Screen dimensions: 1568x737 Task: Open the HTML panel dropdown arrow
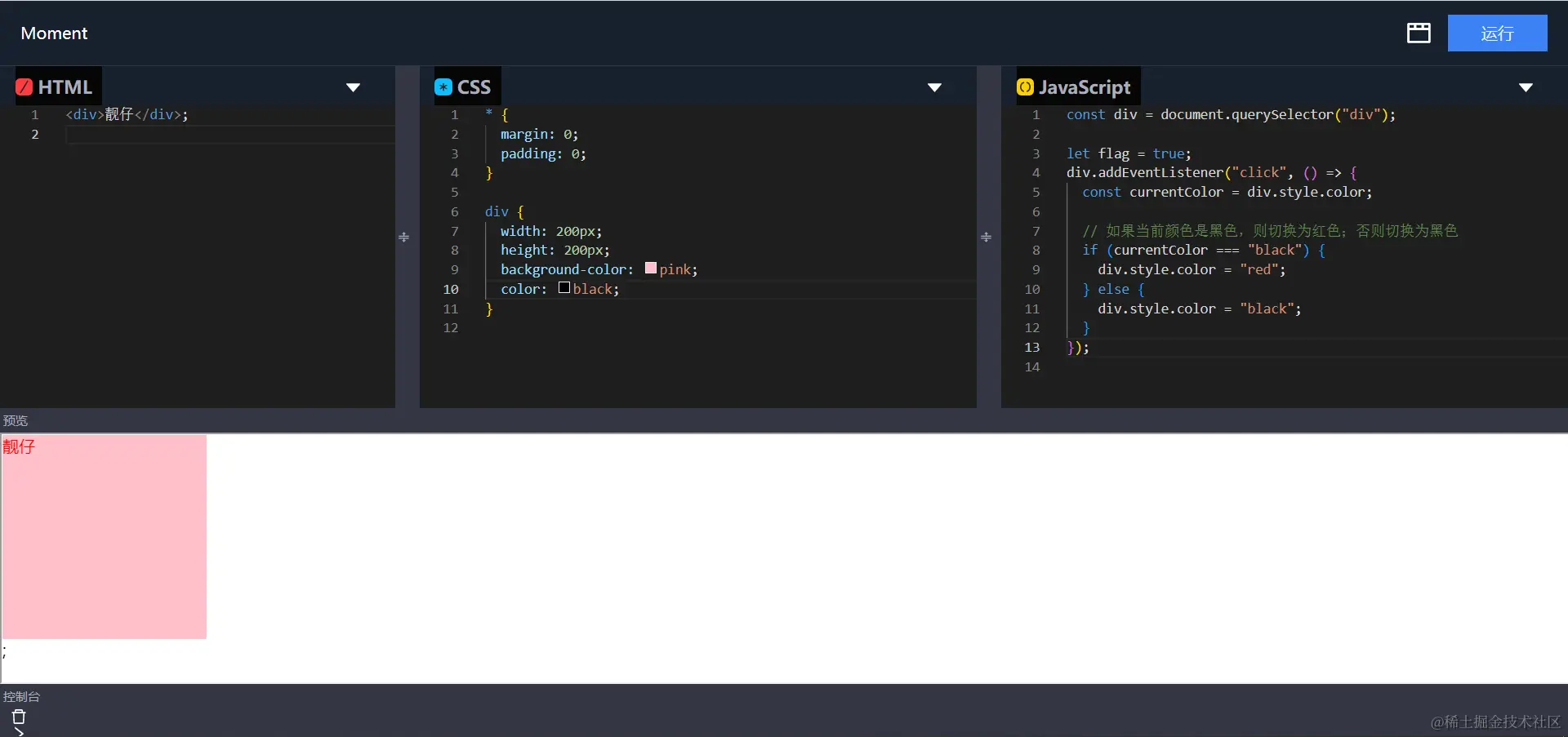point(353,87)
